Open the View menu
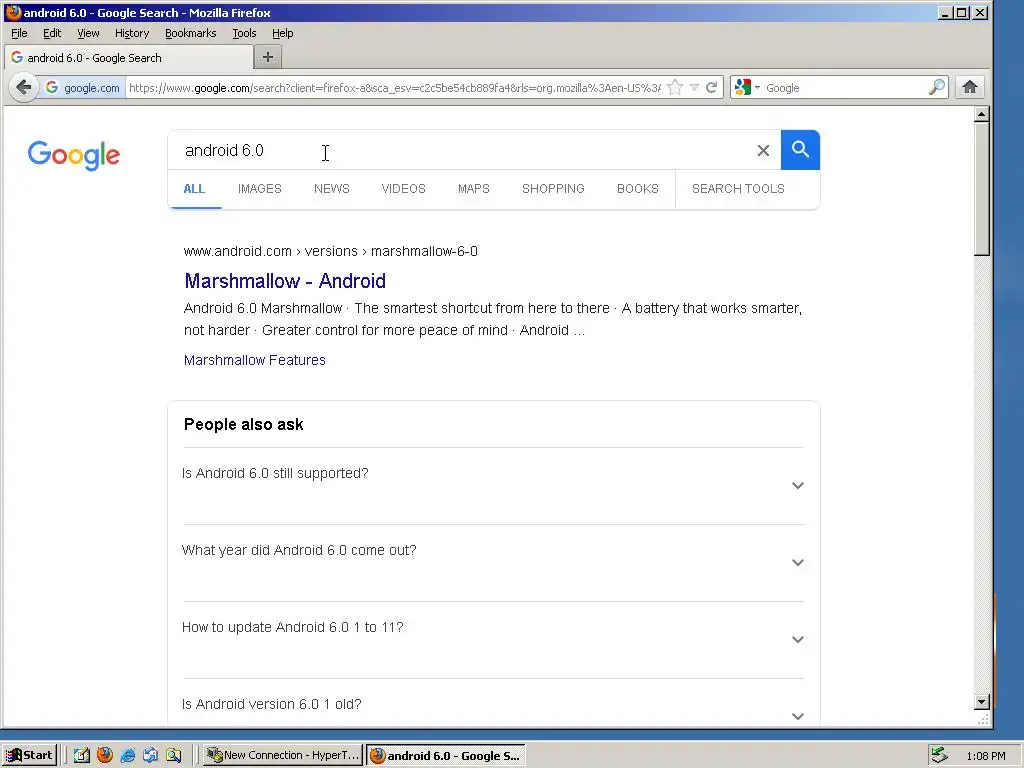 [88, 33]
